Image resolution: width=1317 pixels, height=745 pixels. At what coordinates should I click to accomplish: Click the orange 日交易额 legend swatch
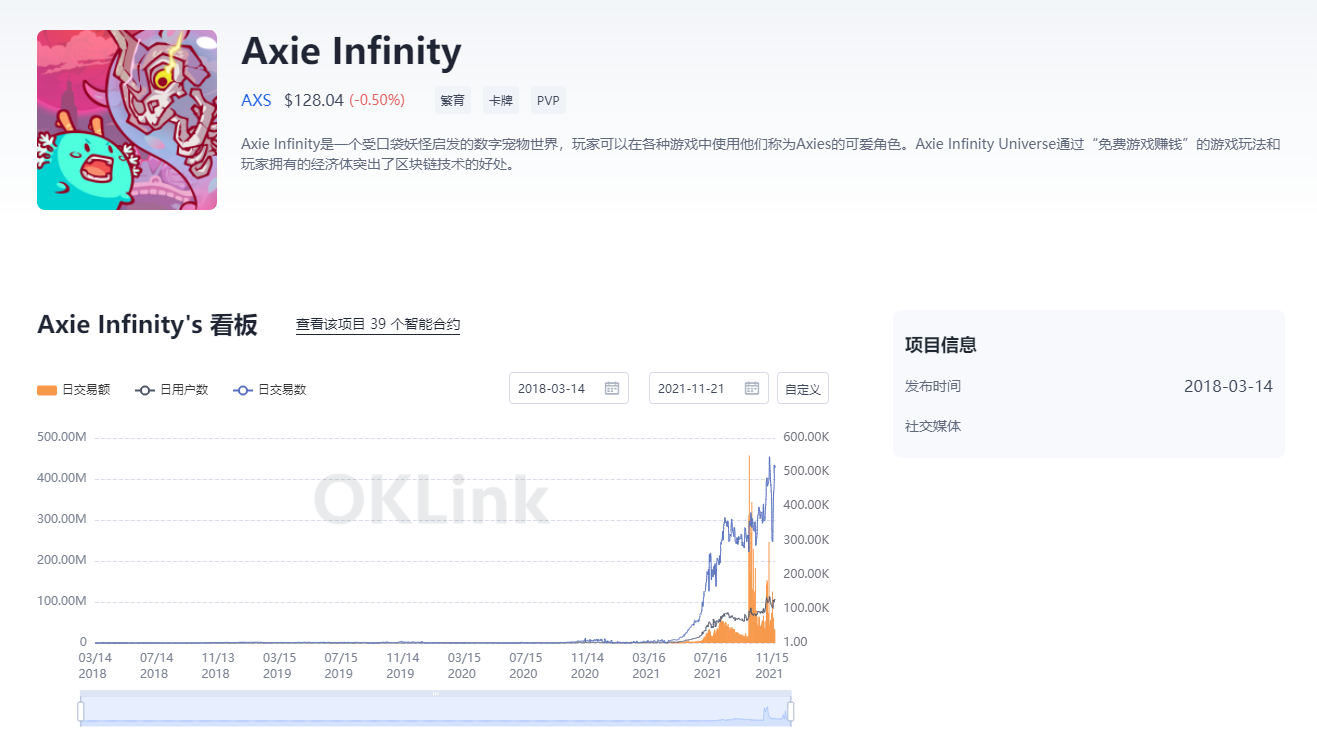[47, 390]
